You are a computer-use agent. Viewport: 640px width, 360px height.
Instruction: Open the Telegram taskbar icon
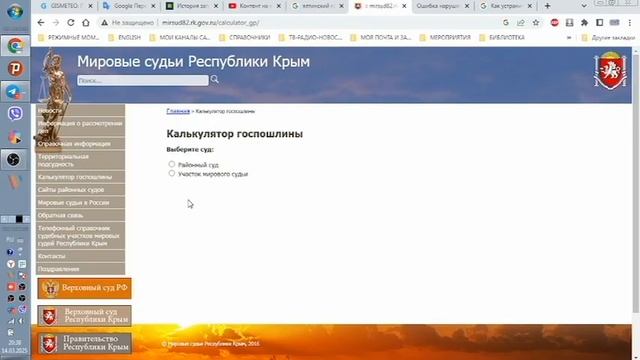(x=15, y=91)
